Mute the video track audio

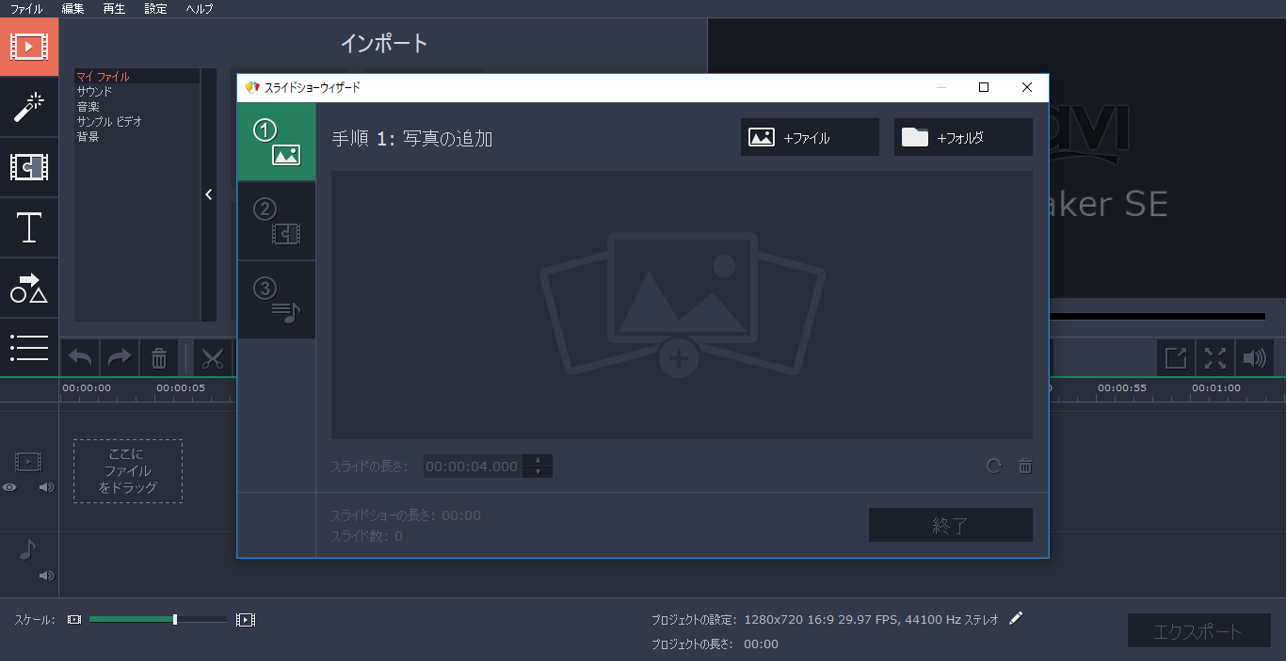tap(46, 488)
